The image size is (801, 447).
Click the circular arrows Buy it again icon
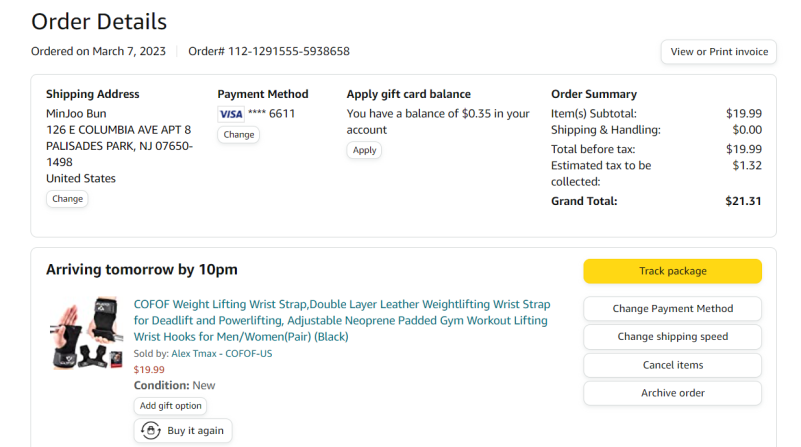pos(151,431)
